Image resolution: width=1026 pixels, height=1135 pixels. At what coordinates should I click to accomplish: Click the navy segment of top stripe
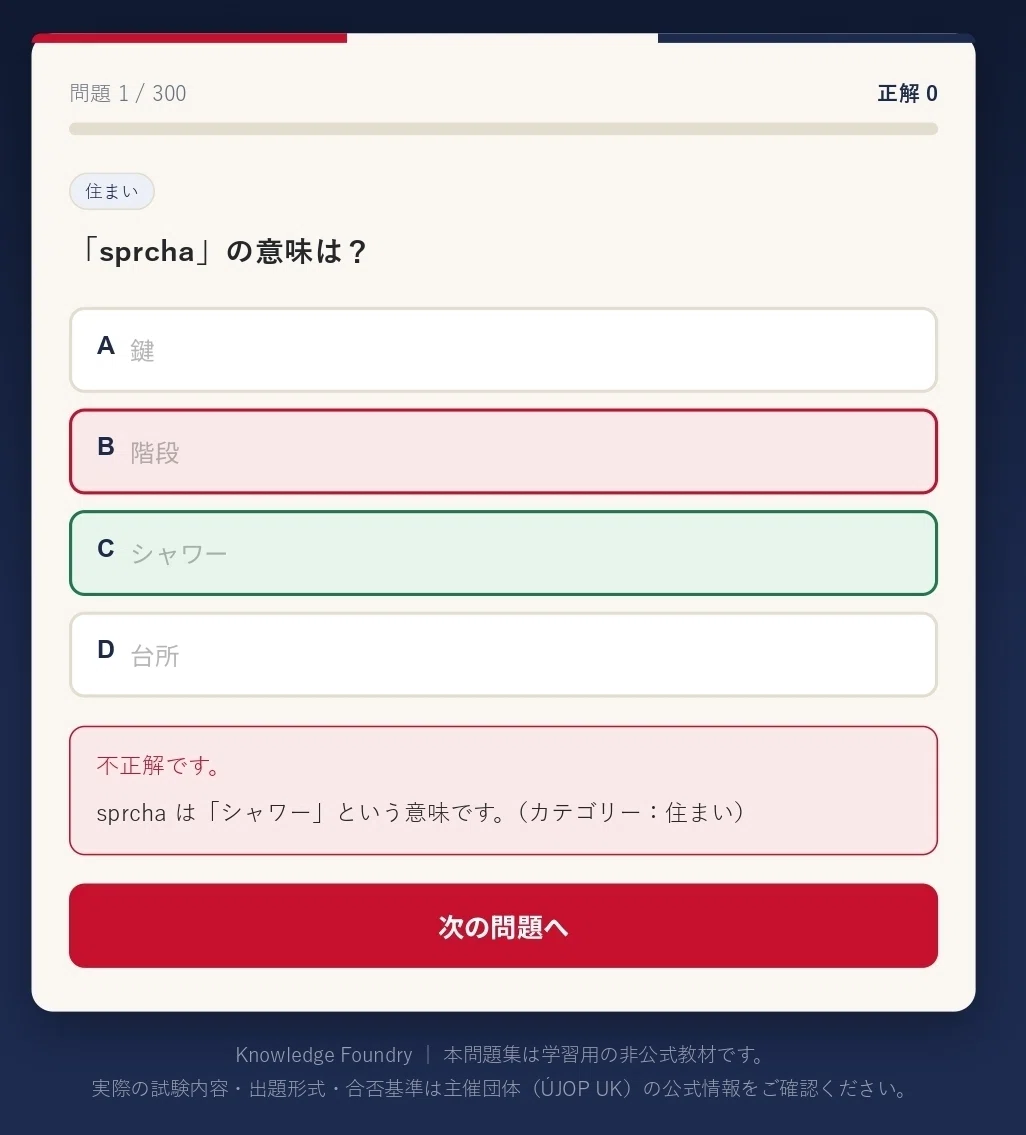point(817,38)
